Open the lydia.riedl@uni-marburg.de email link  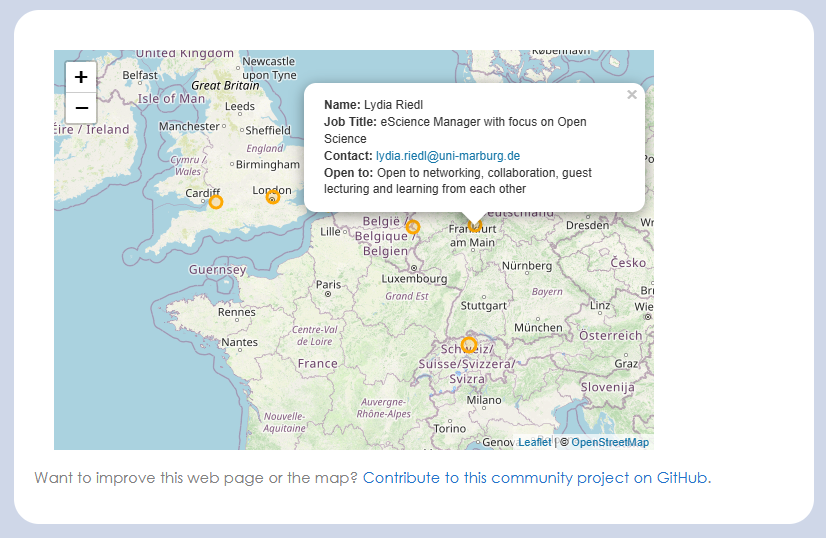pos(447,156)
